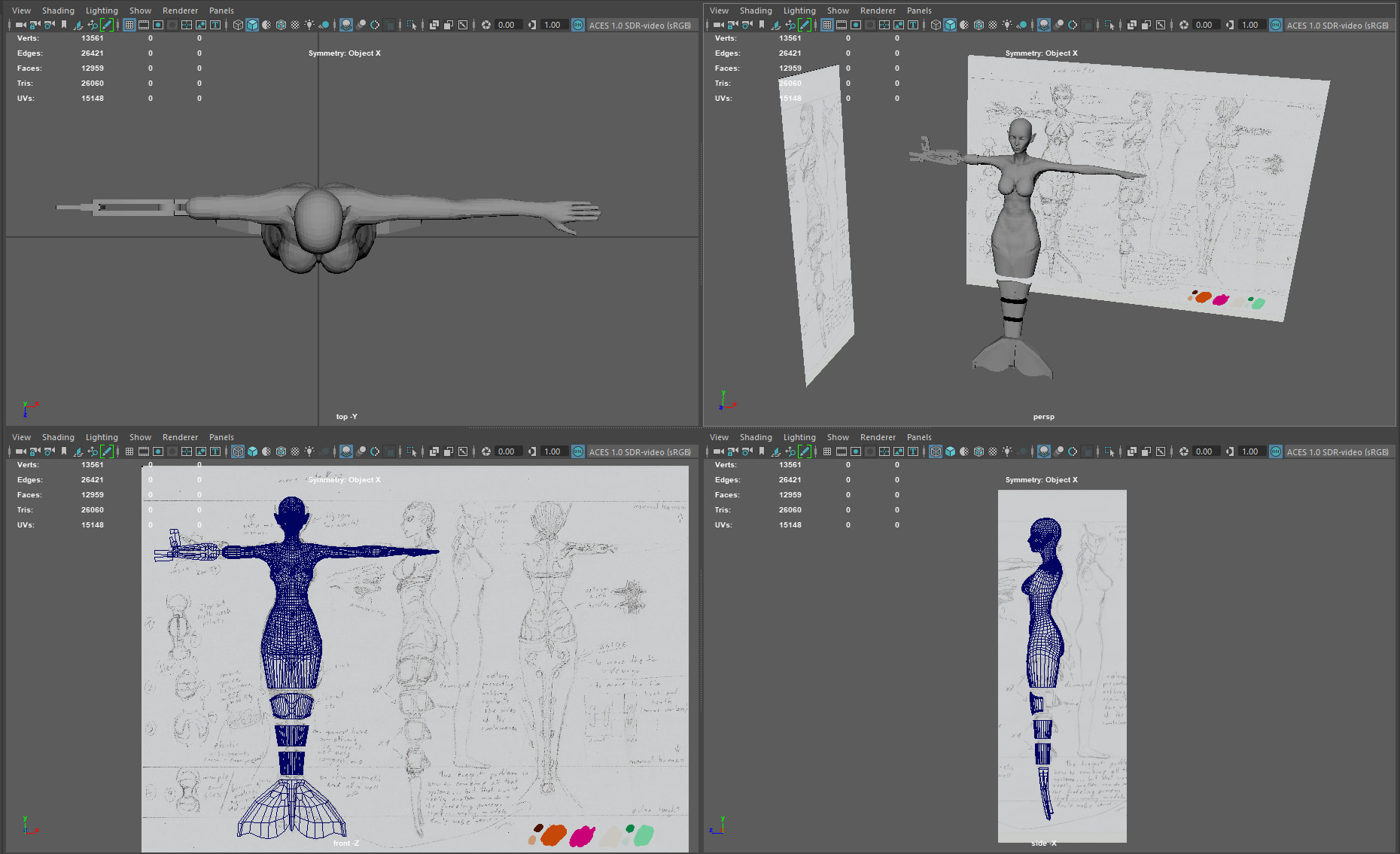Viewport: 1400px width, 854px height.
Task: Toggle grid display in top view panel
Action: pos(129,25)
